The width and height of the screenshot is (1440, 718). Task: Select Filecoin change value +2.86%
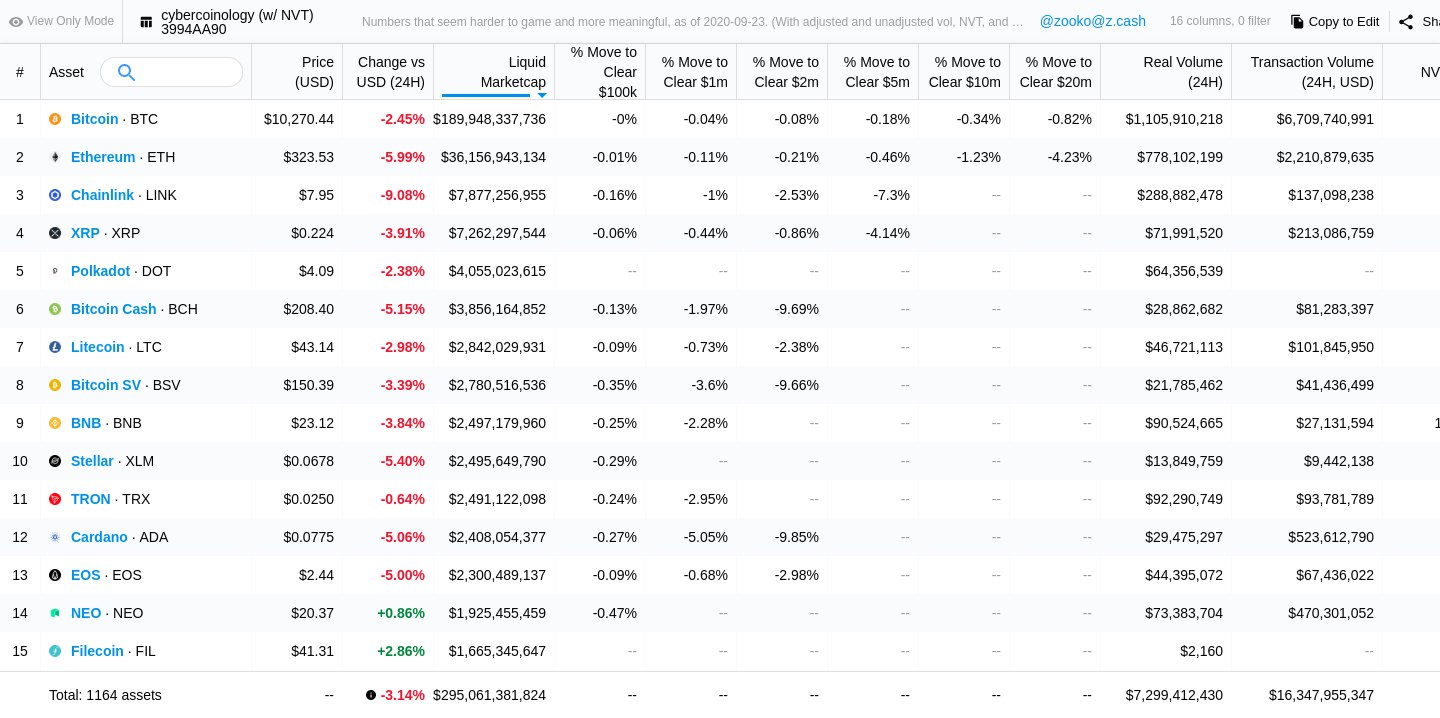[x=401, y=651]
